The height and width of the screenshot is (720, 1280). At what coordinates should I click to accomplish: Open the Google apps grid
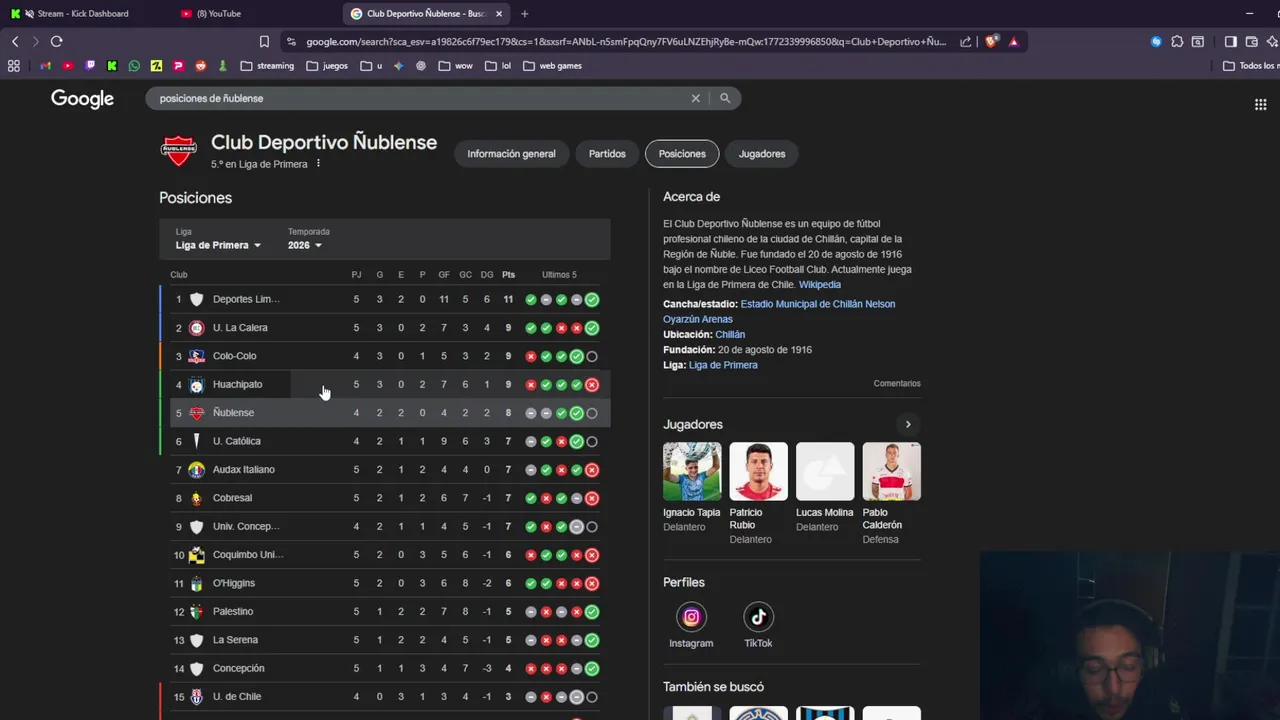1260,104
